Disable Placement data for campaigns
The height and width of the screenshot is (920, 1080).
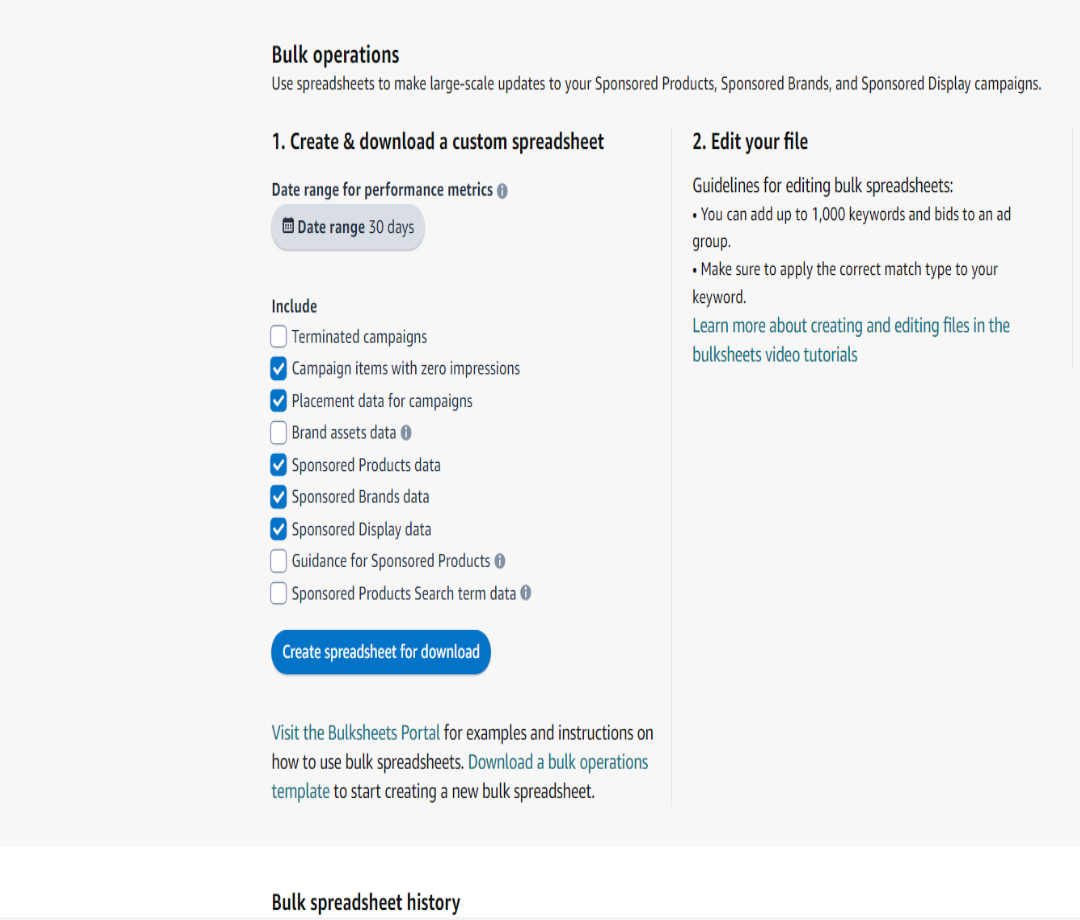278,400
